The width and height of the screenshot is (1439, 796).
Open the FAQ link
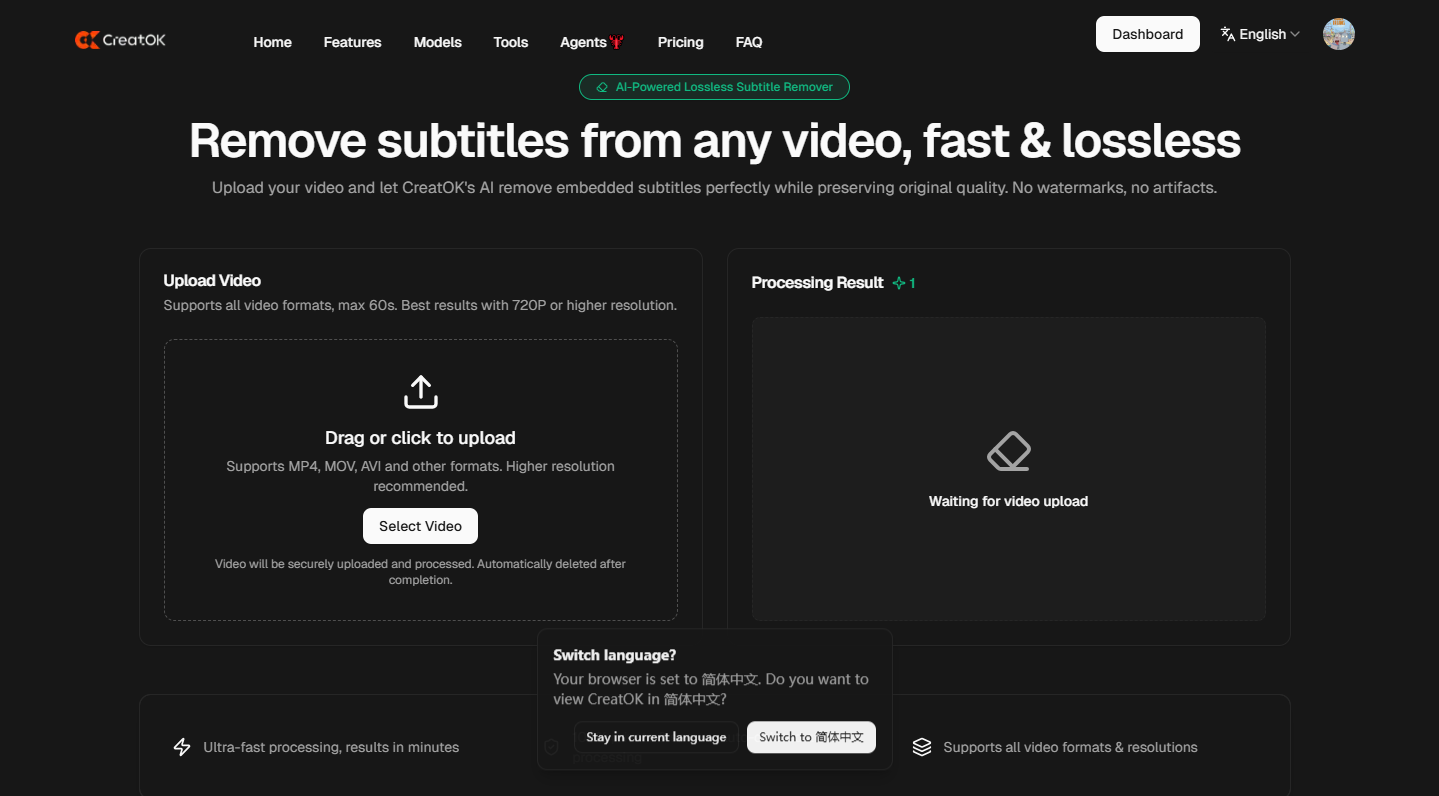coord(748,42)
